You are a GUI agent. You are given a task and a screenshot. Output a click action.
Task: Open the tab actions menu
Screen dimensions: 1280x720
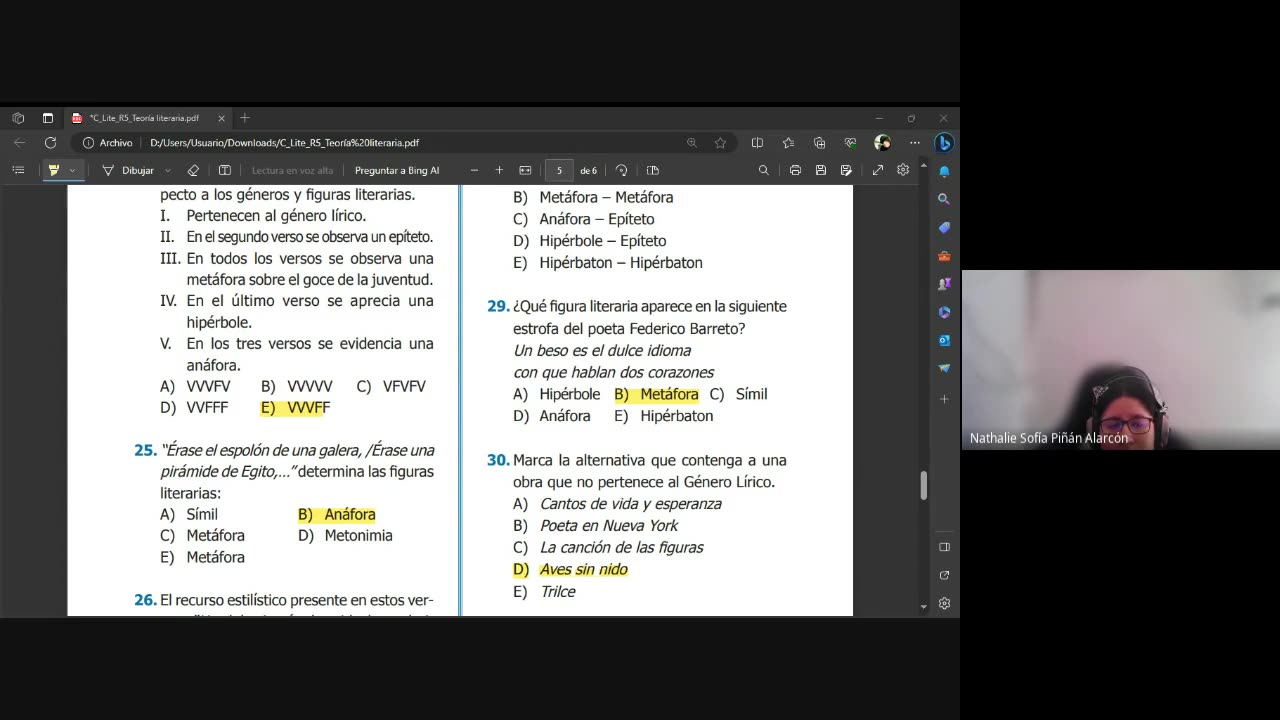click(47, 118)
